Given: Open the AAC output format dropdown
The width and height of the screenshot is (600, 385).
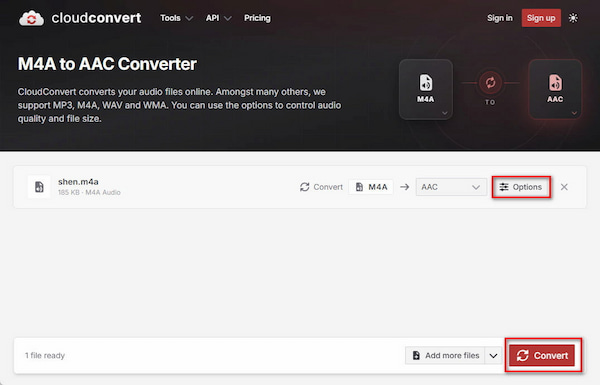Looking at the screenshot, I should (x=451, y=187).
